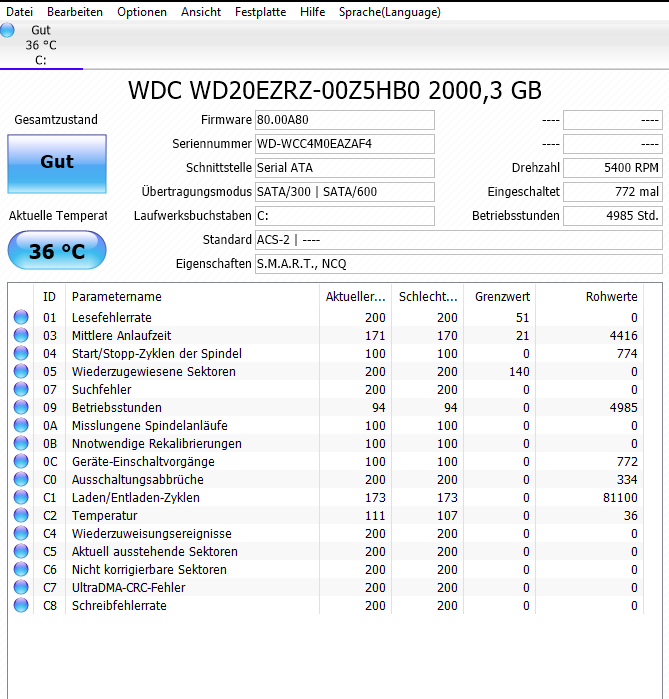Click the Firmware field 80.00A80
The width and height of the screenshot is (669, 699).
(345, 120)
